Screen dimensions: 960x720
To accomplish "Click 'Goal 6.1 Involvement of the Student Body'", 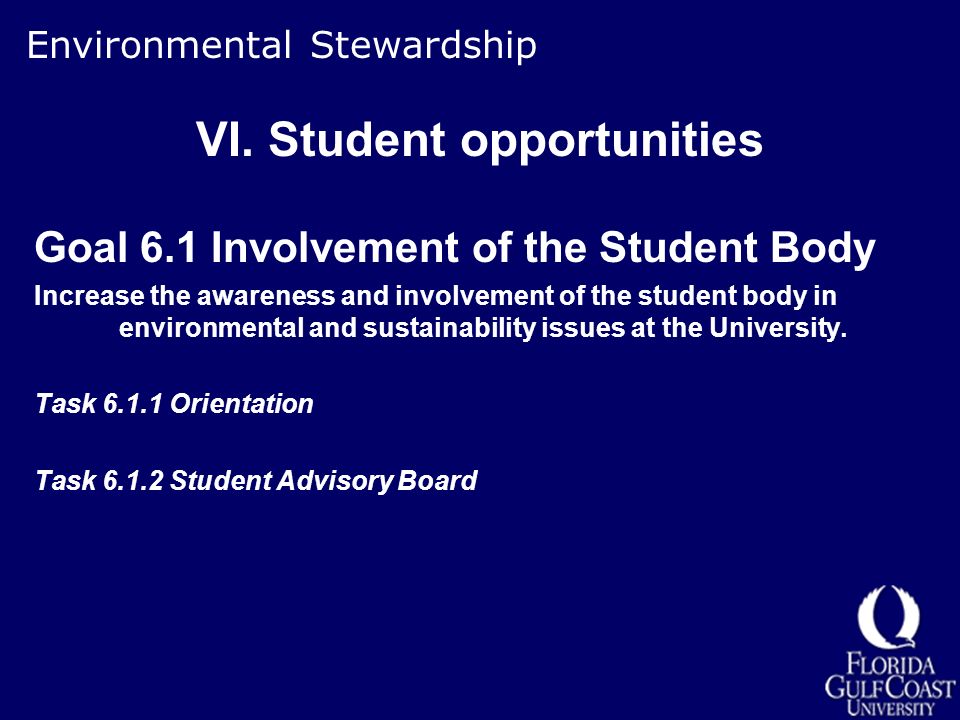I will [x=455, y=248].
